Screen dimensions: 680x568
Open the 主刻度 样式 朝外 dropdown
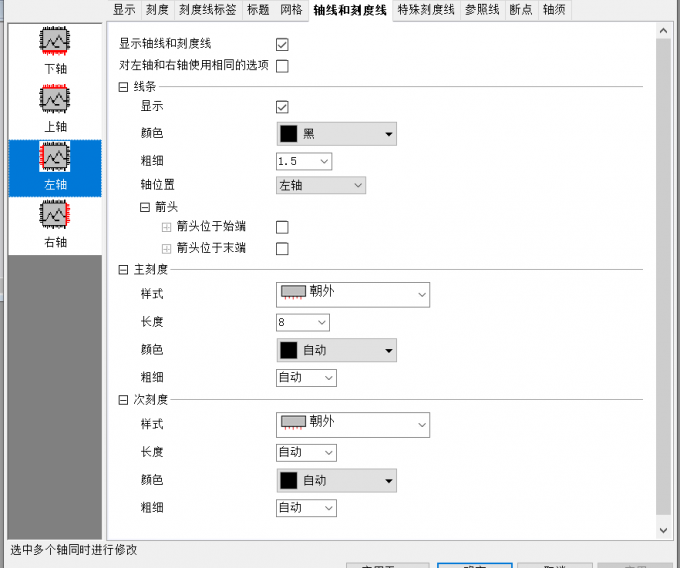353,295
